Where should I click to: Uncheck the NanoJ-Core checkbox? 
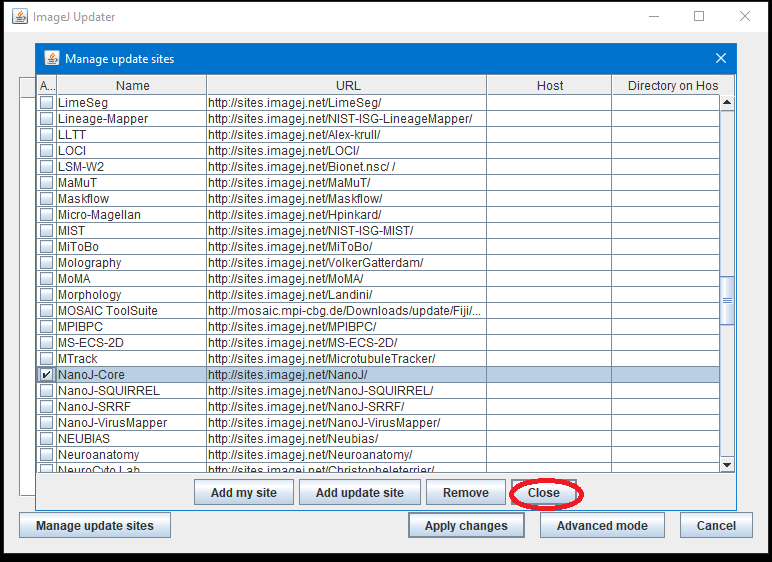point(46,375)
